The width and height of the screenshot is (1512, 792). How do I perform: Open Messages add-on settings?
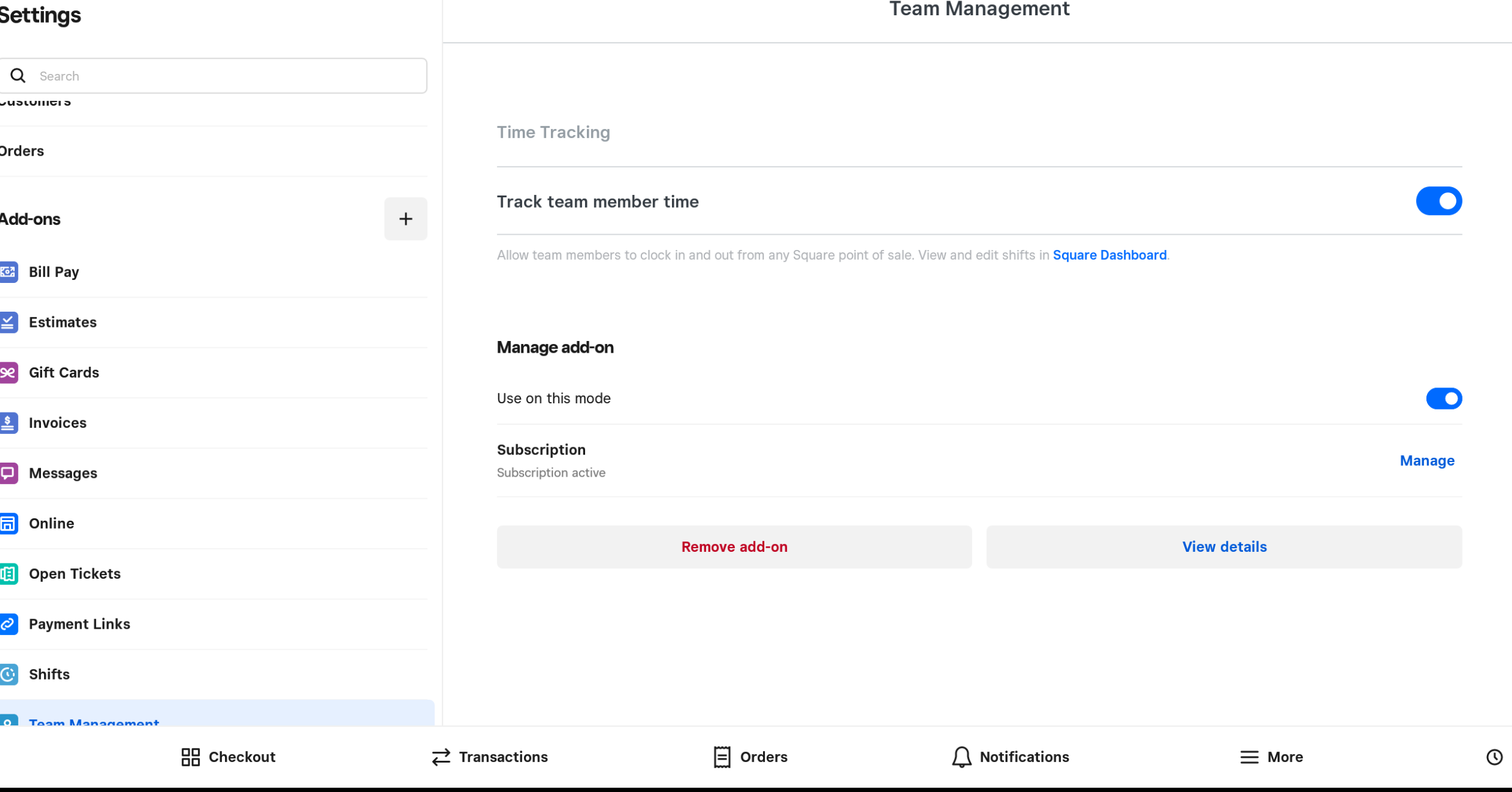pyautogui.click(x=213, y=473)
